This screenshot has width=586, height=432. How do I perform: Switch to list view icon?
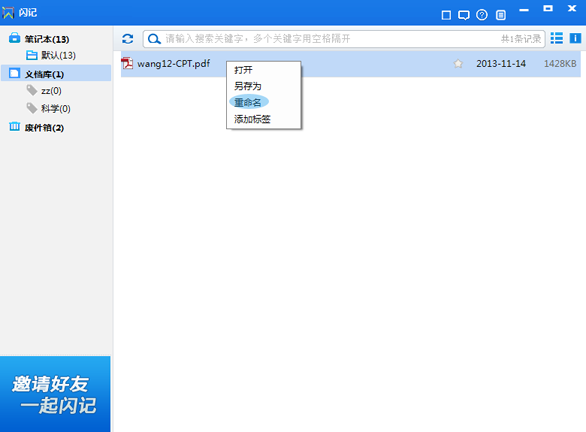tap(556, 38)
